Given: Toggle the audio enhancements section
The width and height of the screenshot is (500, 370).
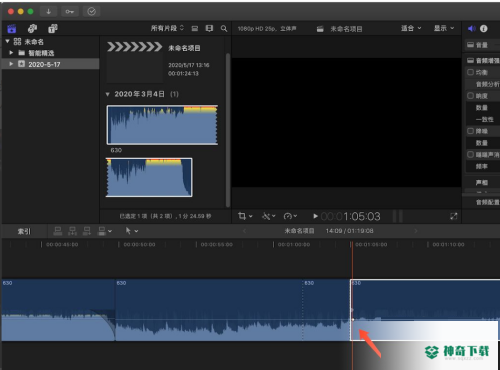Looking at the screenshot, I should click(470, 60).
